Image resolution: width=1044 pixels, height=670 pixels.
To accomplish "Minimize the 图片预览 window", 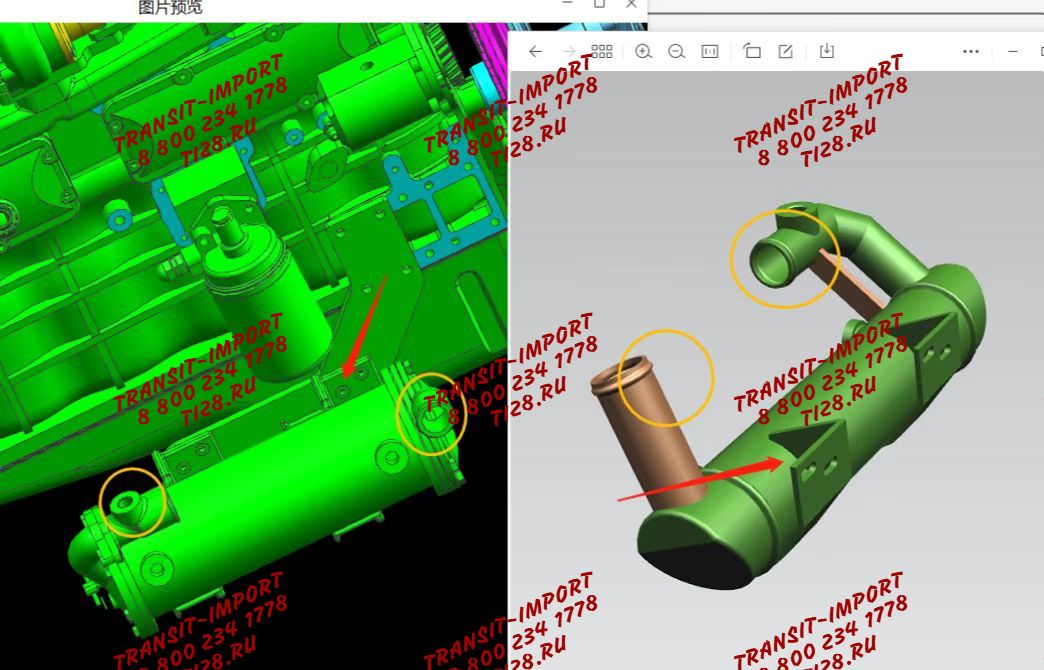I will click(567, 4).
